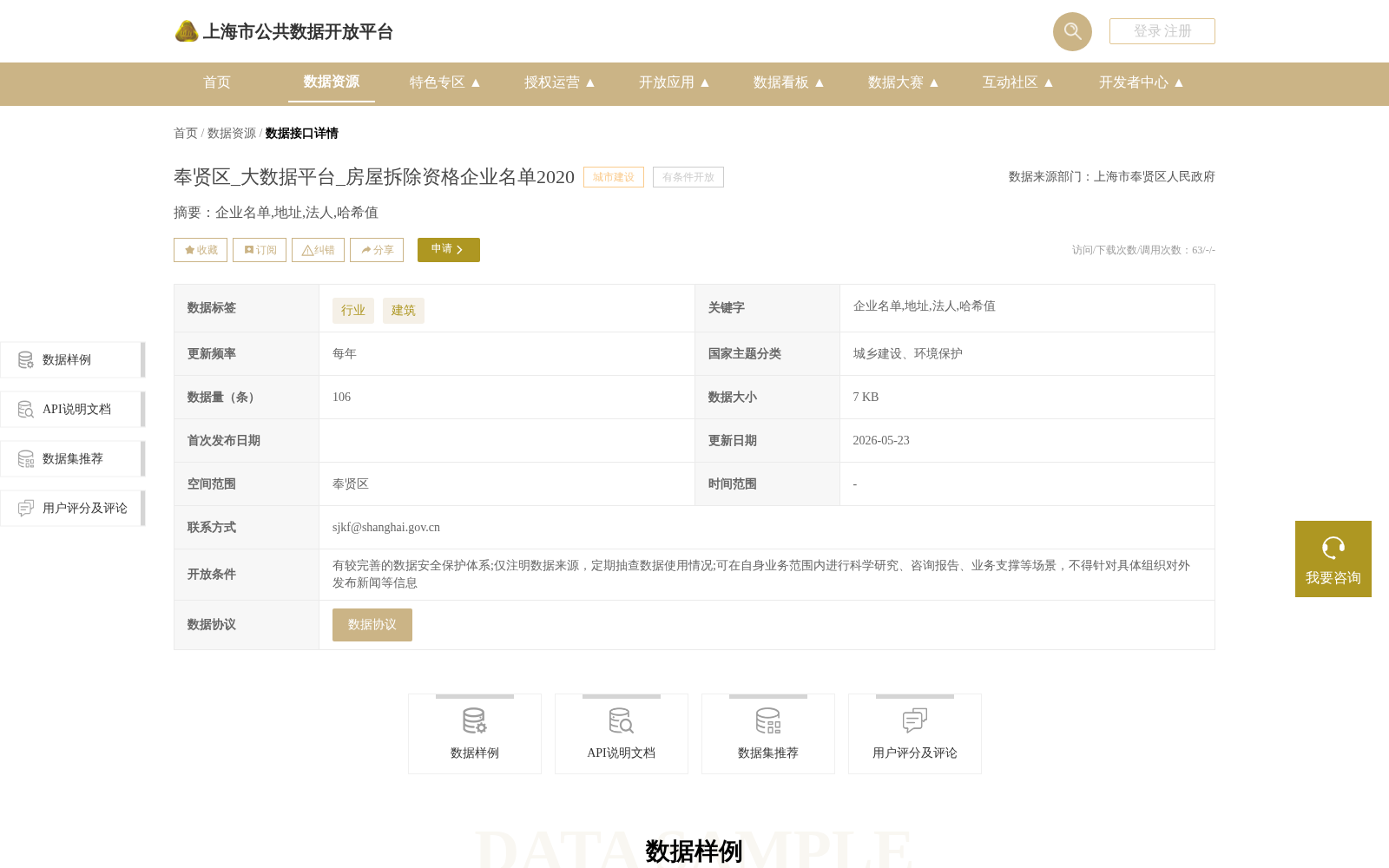
Task: Click the sidebar 数据样例 database icon
Action: (x=26, y=359)
